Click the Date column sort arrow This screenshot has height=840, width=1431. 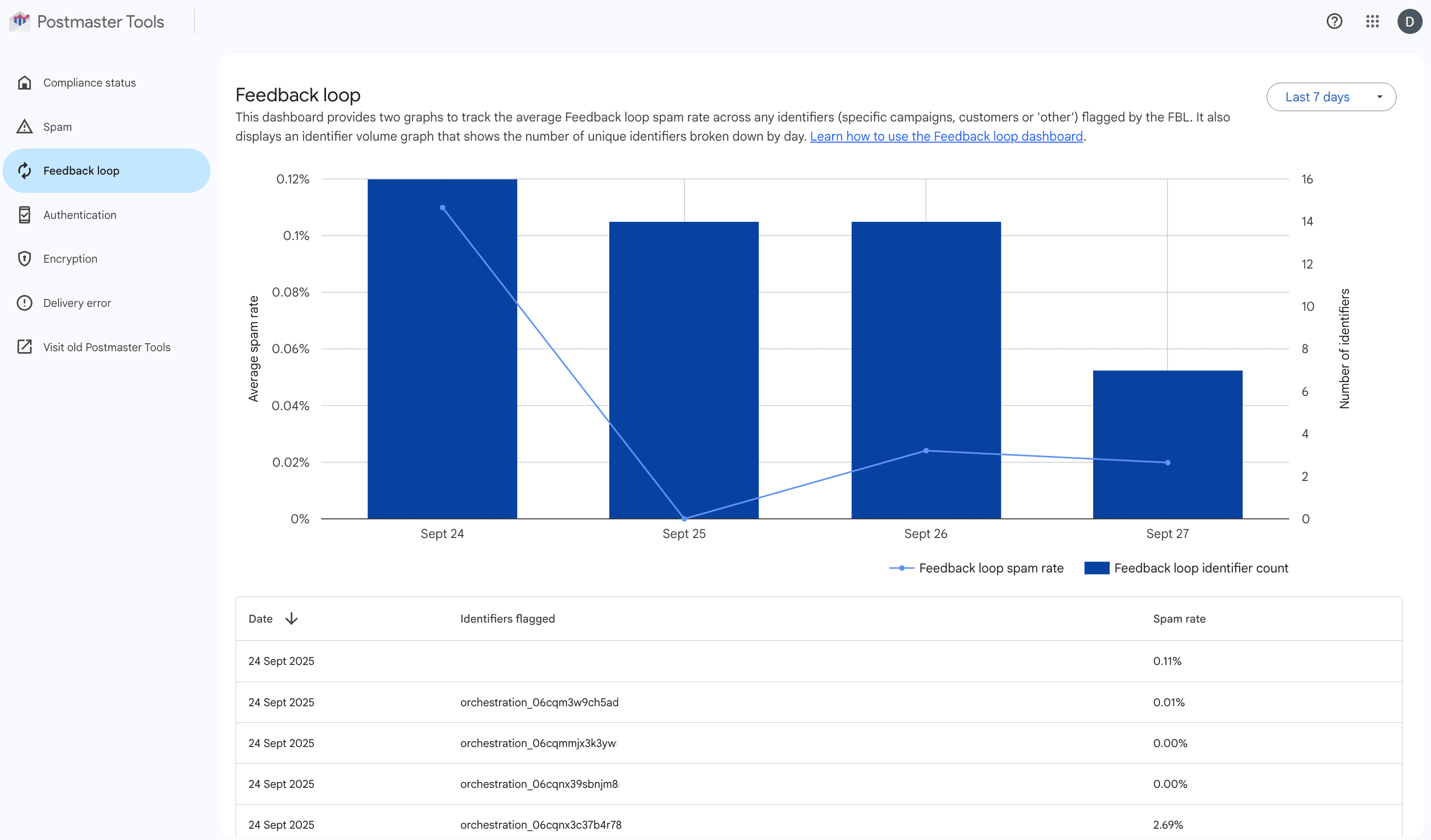(x=291, y=619)
